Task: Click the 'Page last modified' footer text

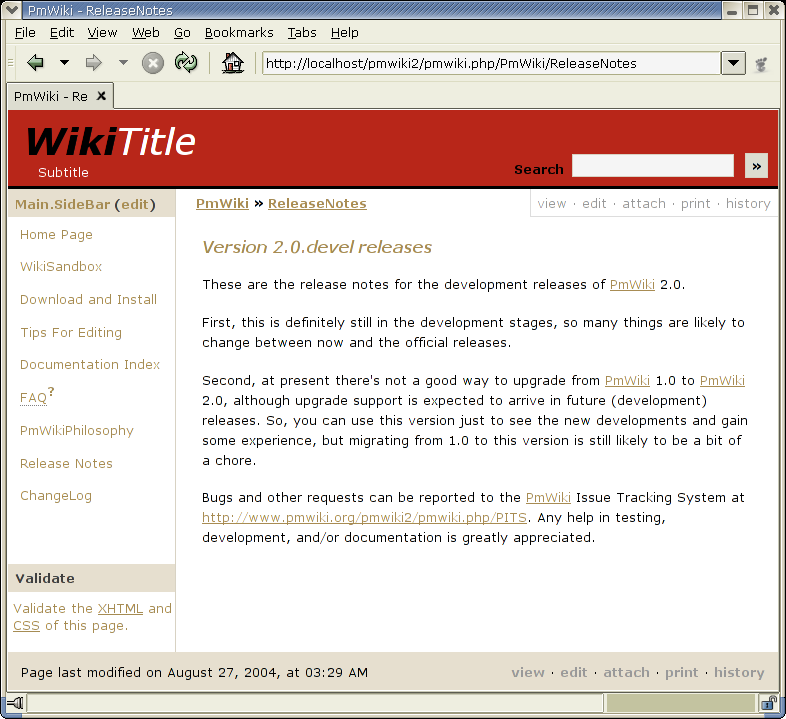Action: (194, 672)
